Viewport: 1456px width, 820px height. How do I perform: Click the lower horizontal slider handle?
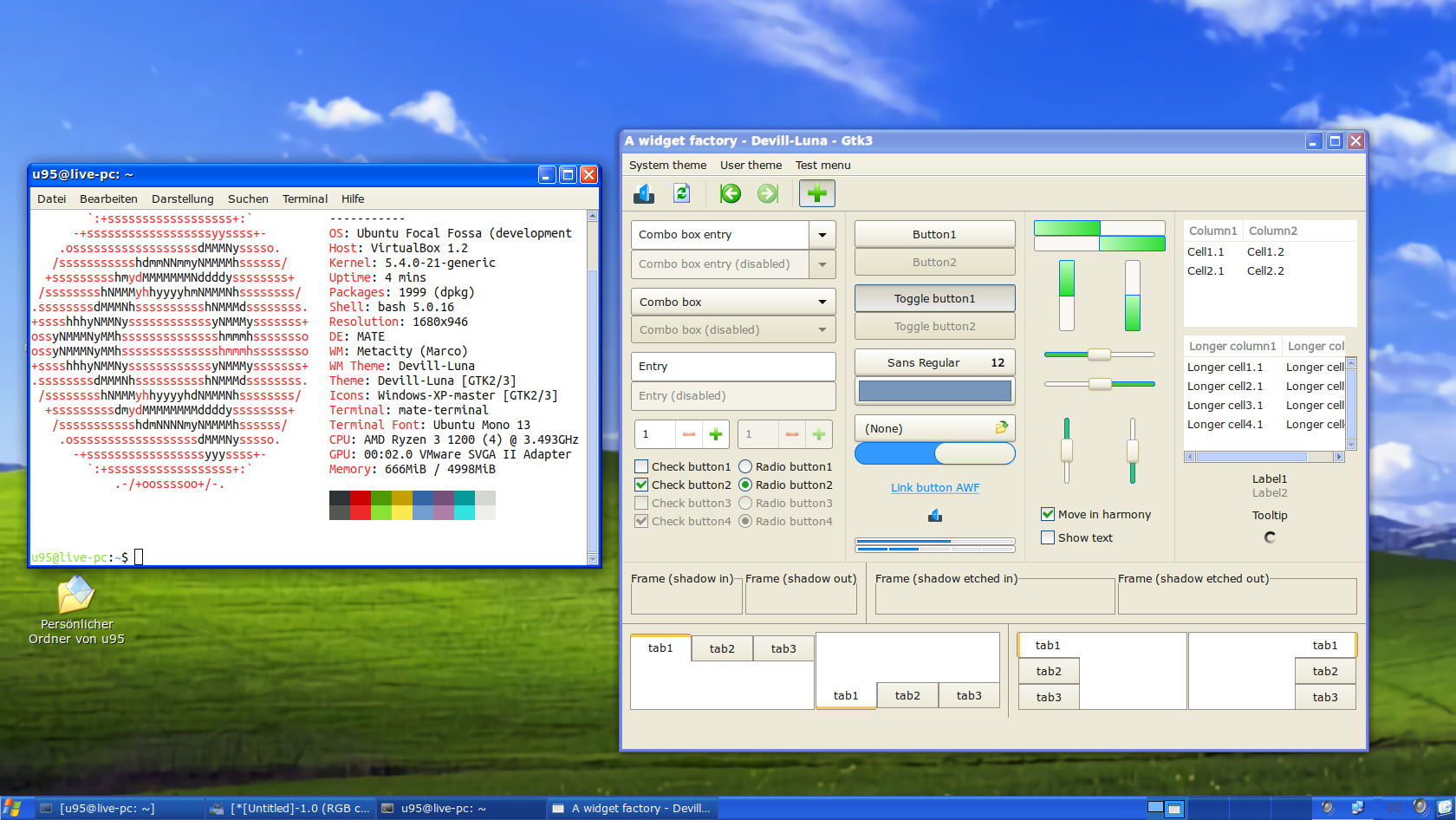pyautogui.click(x=1100, y=383)
